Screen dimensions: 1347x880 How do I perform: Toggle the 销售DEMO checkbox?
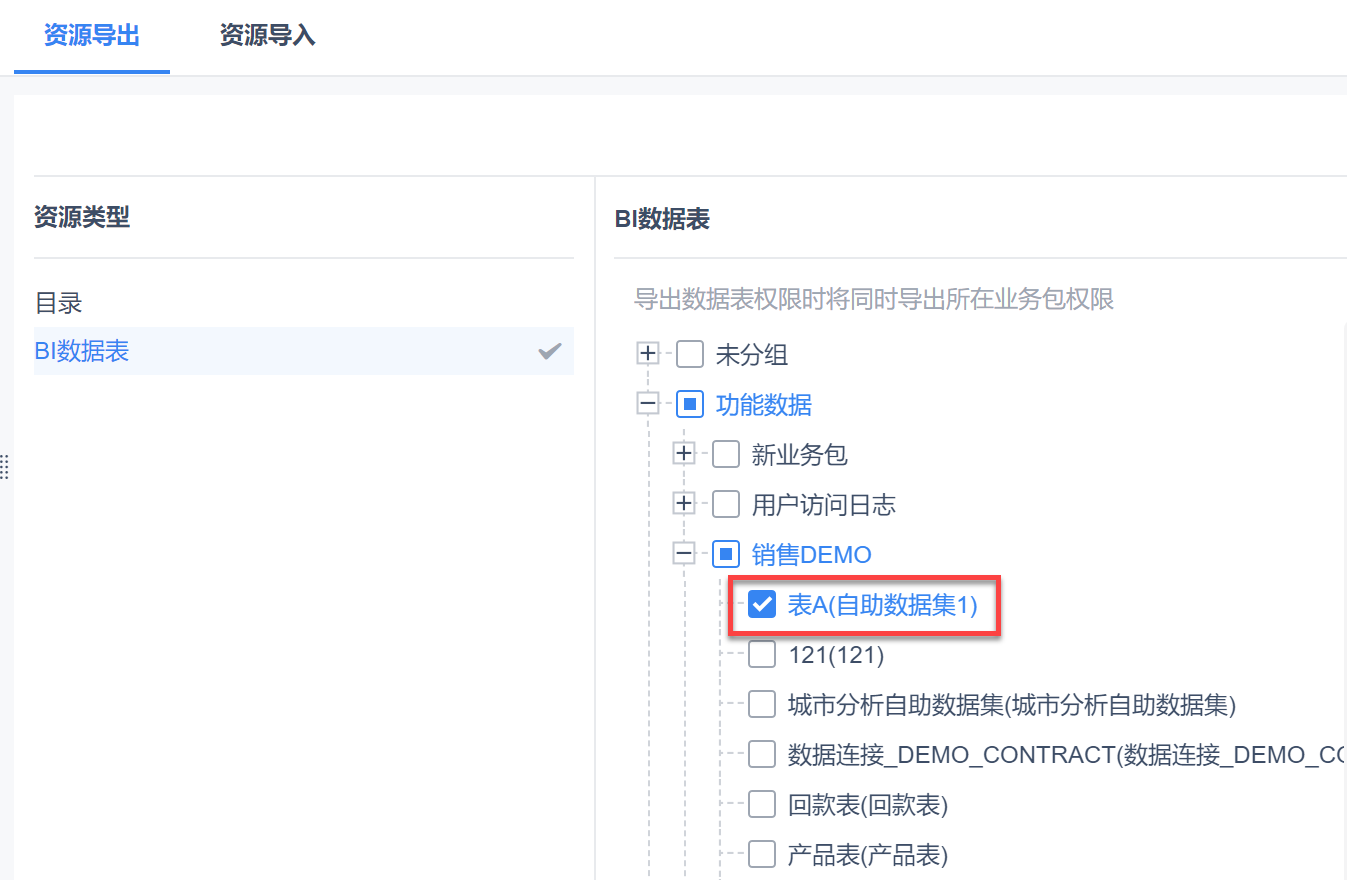pyautogui.click(x=726, y=553)
